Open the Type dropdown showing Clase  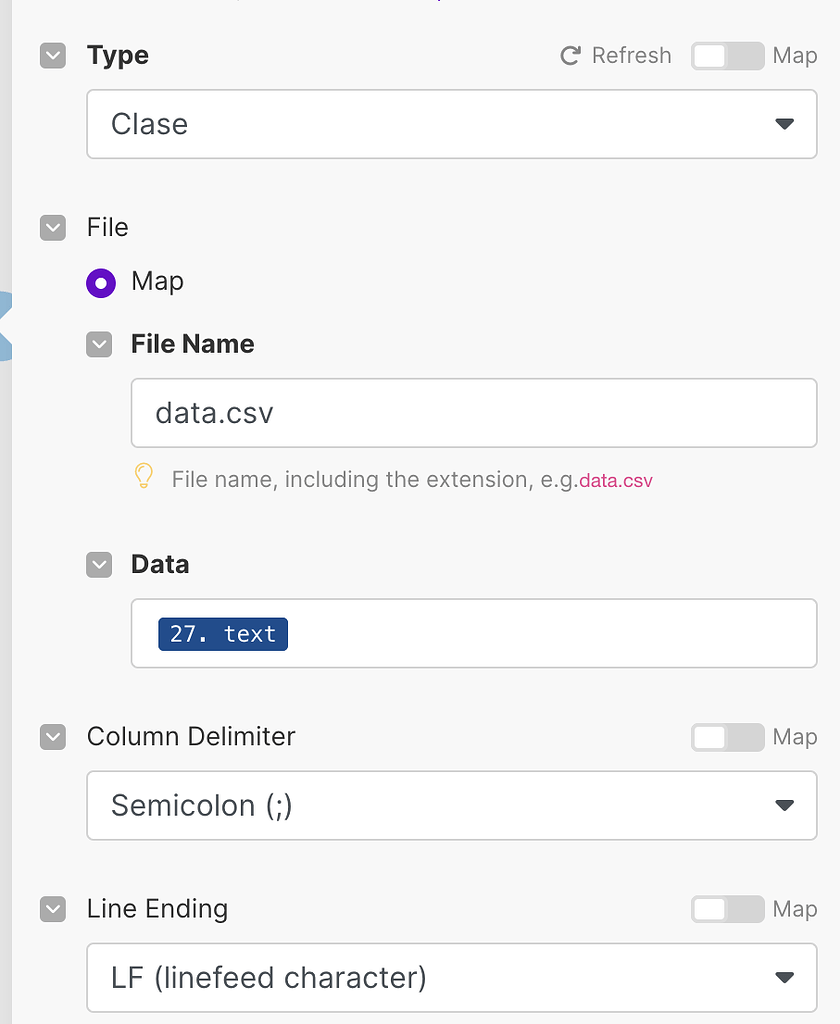[x=452, y=124]
